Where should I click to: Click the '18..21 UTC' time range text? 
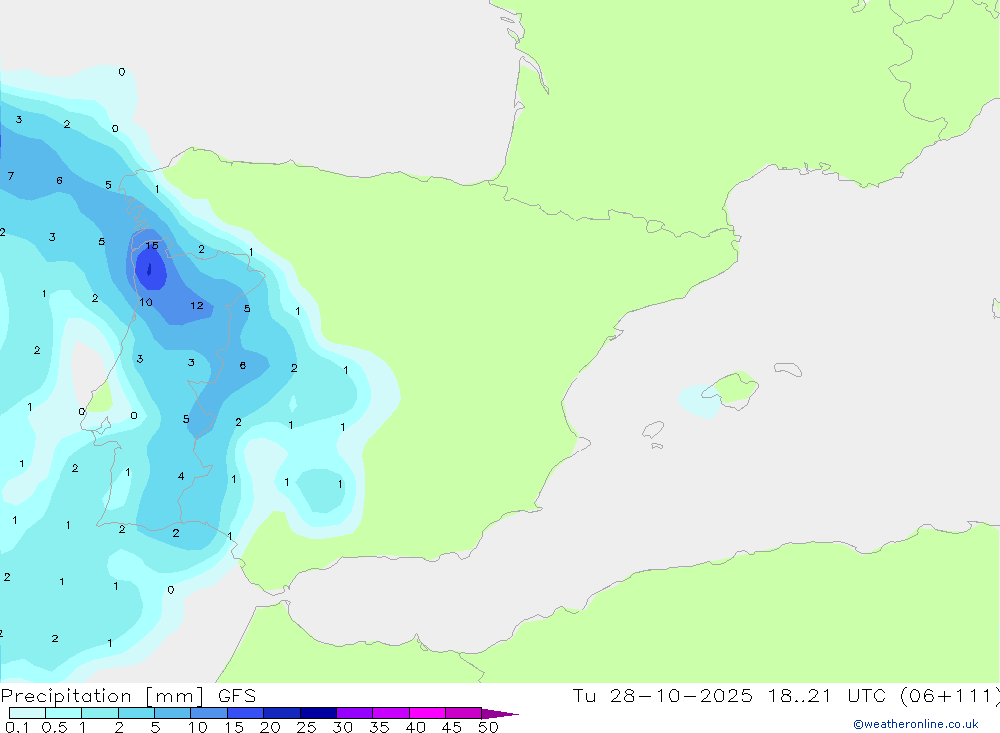[827, 696]
